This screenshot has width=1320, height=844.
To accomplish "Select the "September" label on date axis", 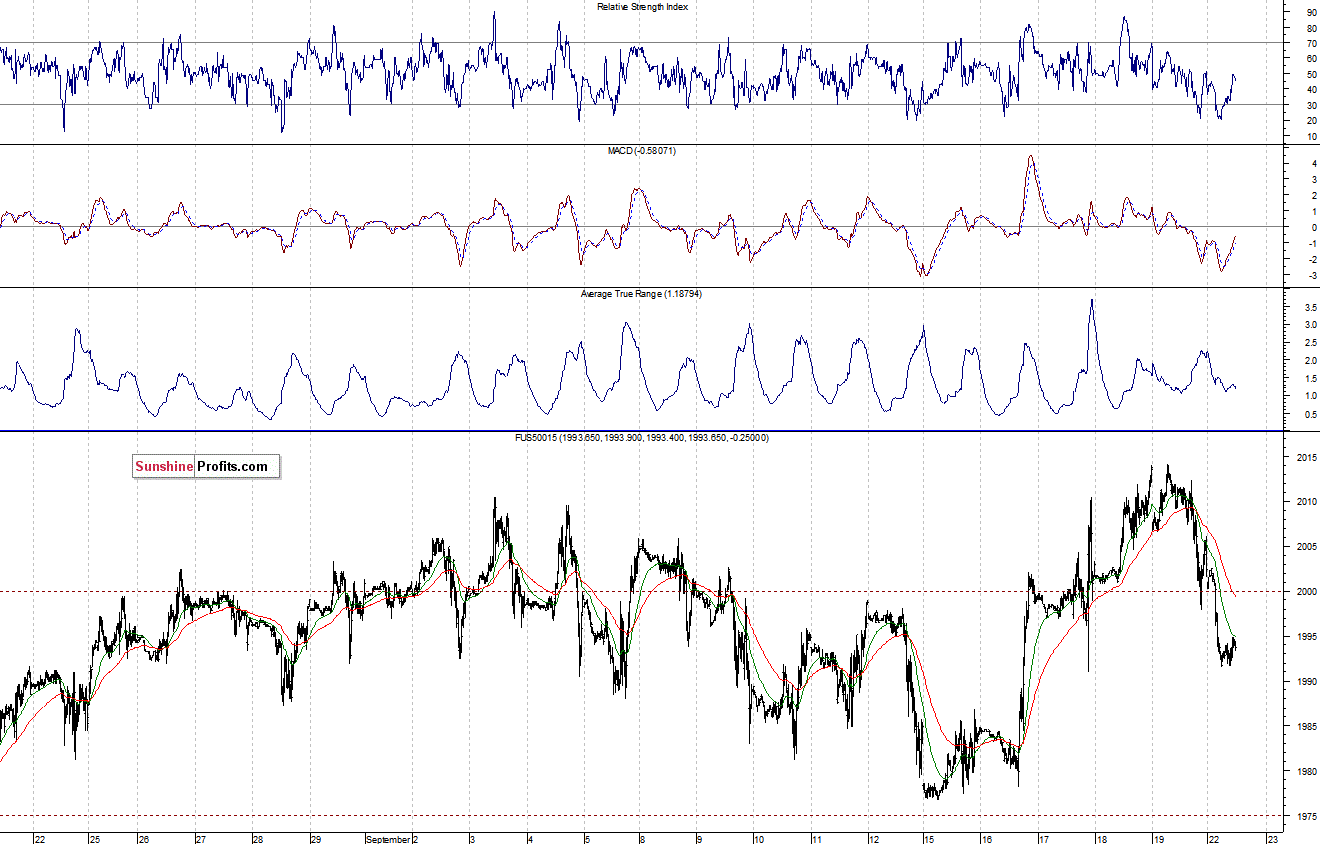I will point(388,839).
